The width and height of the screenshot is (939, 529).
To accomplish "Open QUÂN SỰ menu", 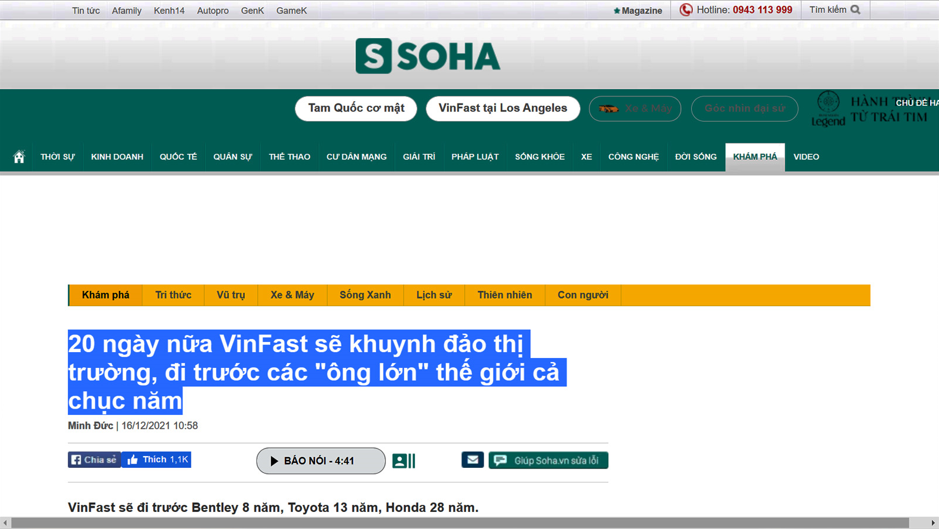I will coord(232,157).
